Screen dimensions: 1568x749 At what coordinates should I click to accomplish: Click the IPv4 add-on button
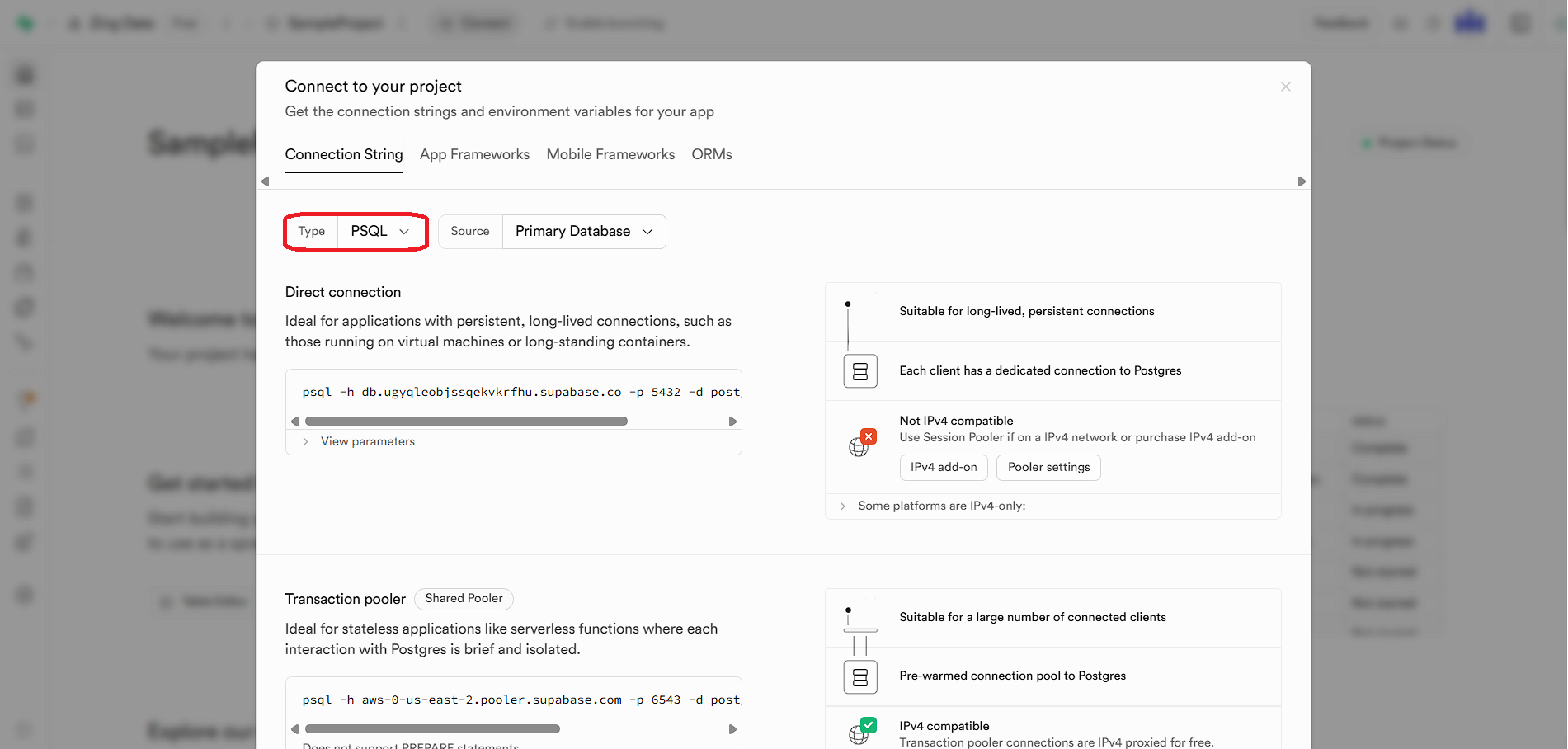[944, 467]
